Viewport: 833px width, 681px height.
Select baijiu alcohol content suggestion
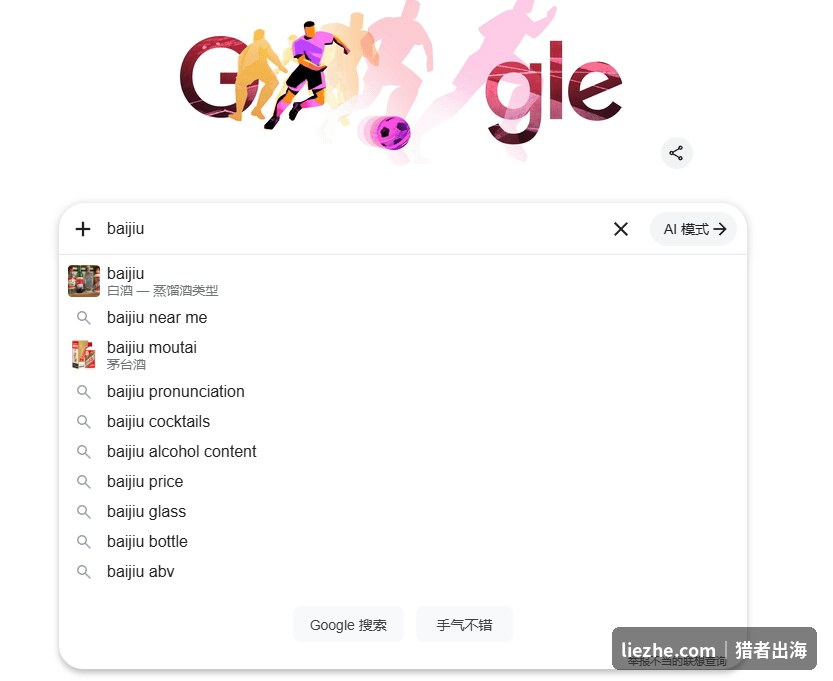403,452
